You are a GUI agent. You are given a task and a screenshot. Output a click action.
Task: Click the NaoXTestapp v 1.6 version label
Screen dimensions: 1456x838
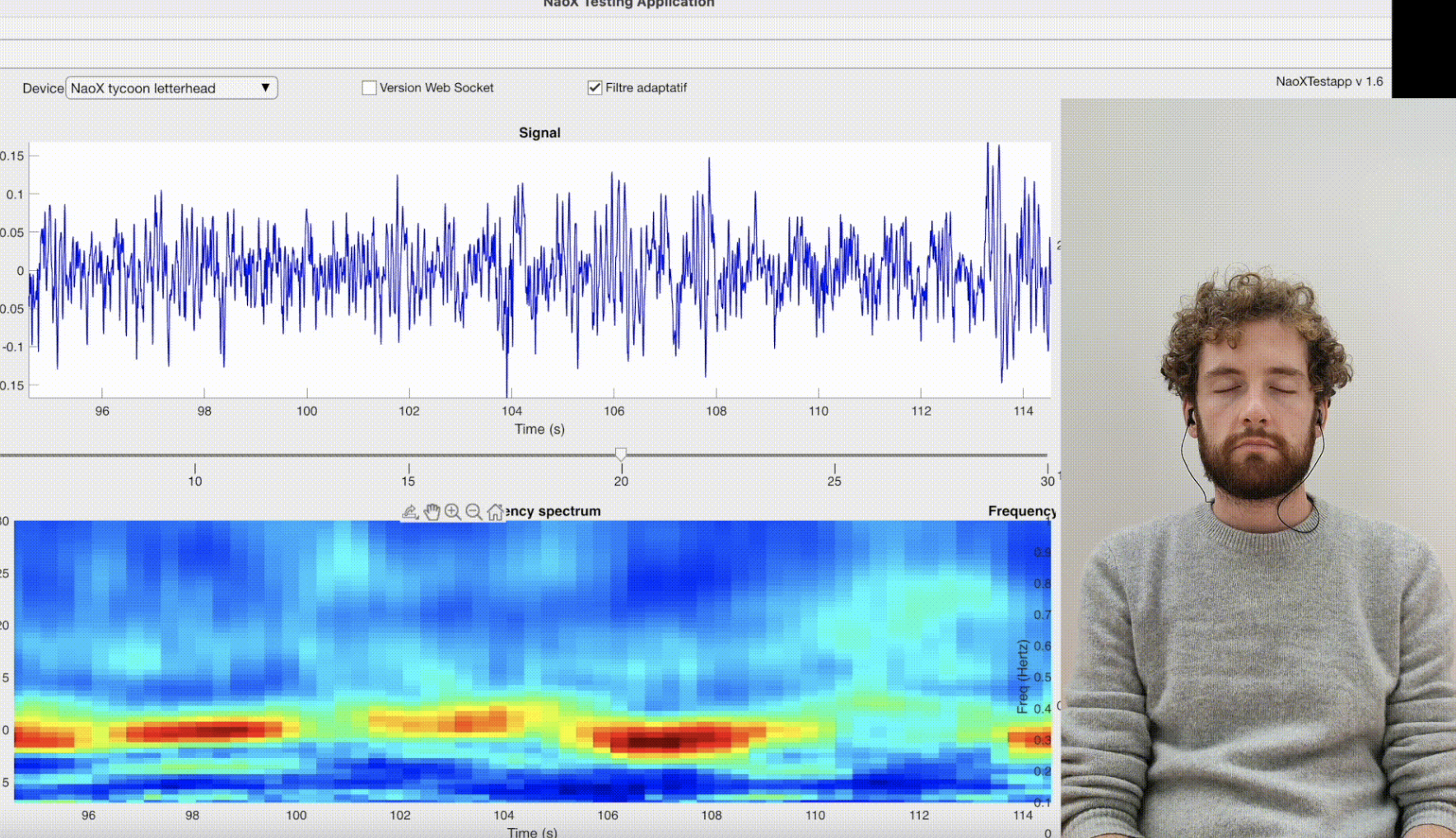1329,81
